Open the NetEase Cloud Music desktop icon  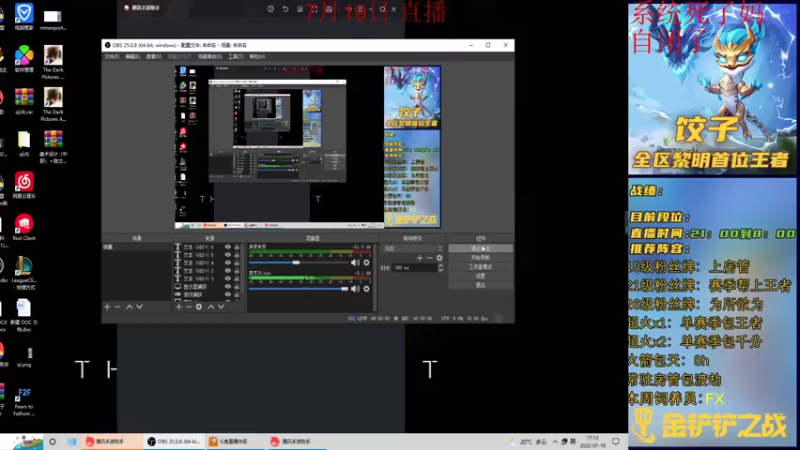coord(24,186)
